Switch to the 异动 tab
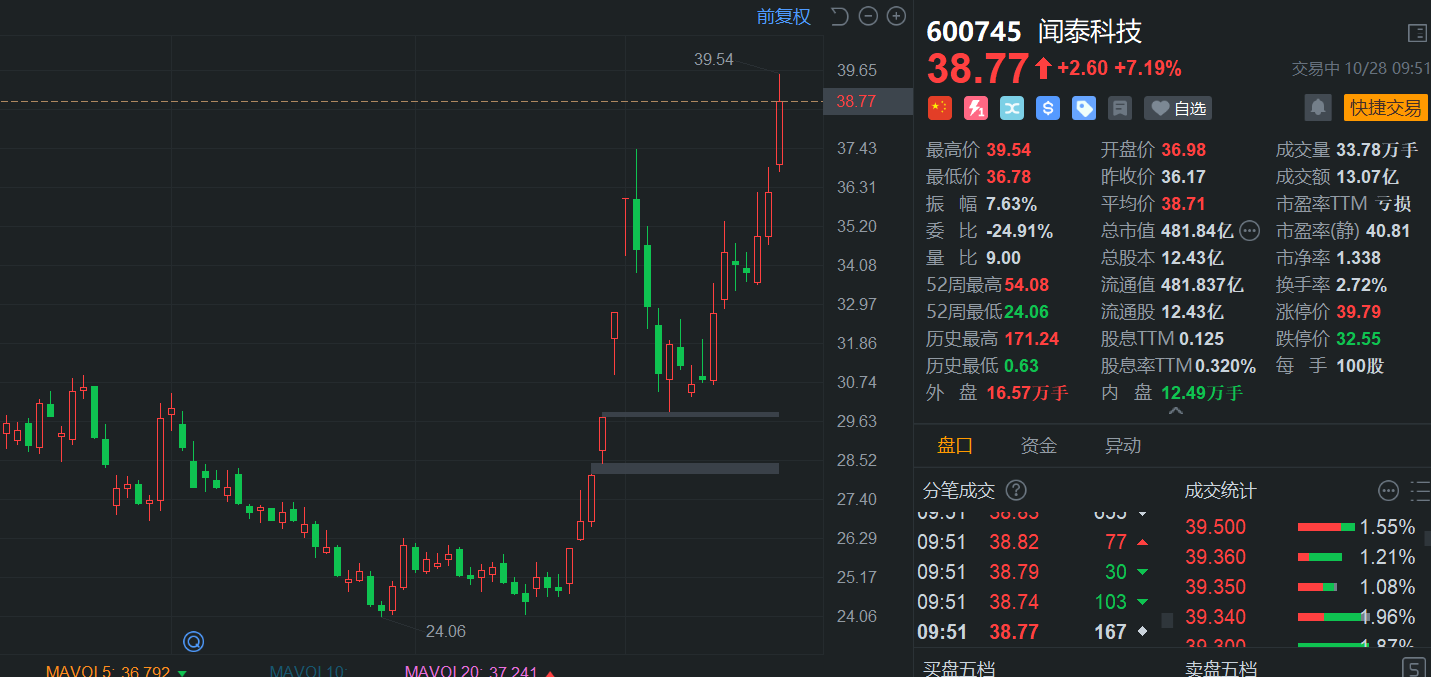 pos(1122,446)
